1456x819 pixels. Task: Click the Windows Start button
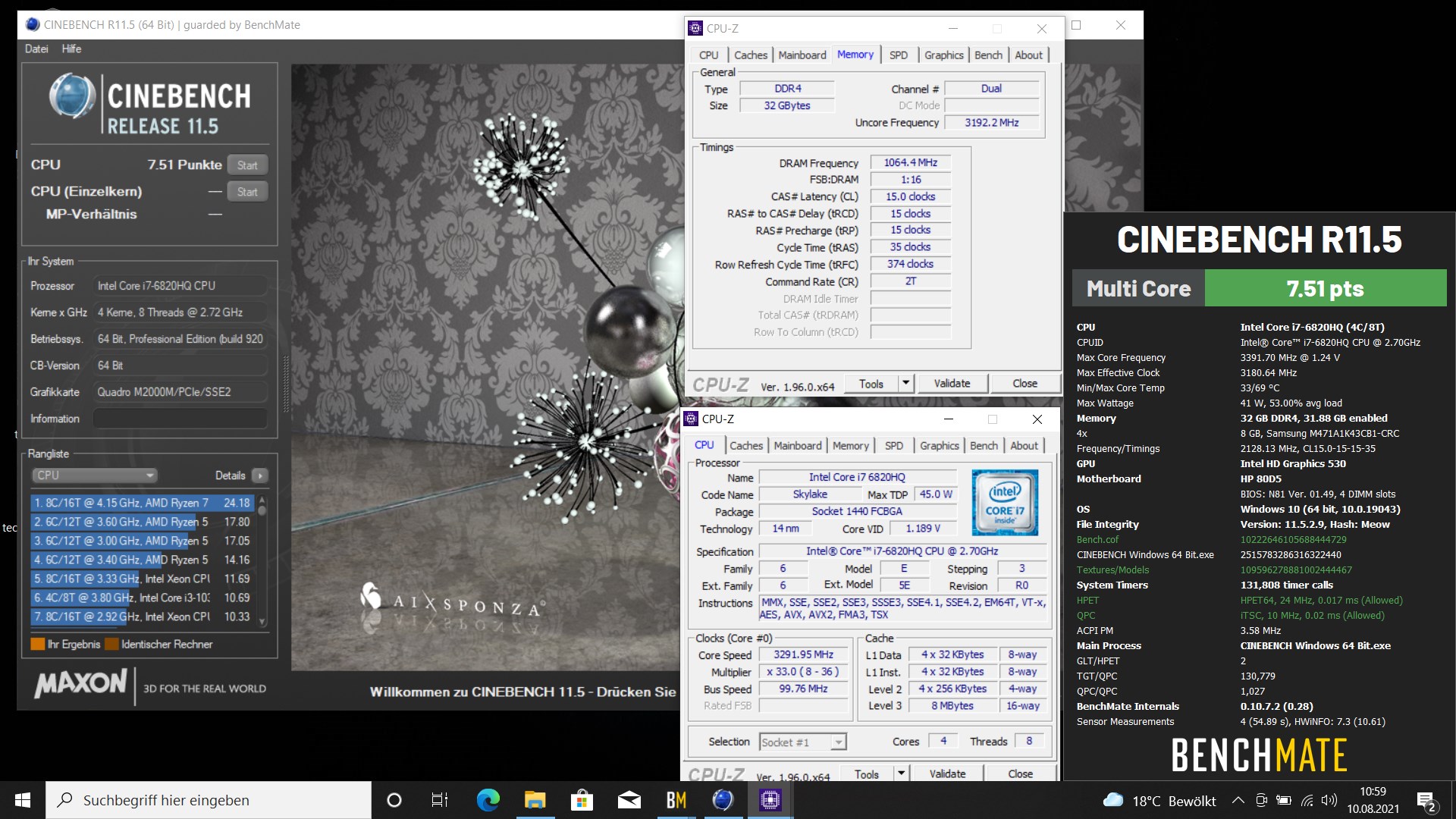(23, 800)
